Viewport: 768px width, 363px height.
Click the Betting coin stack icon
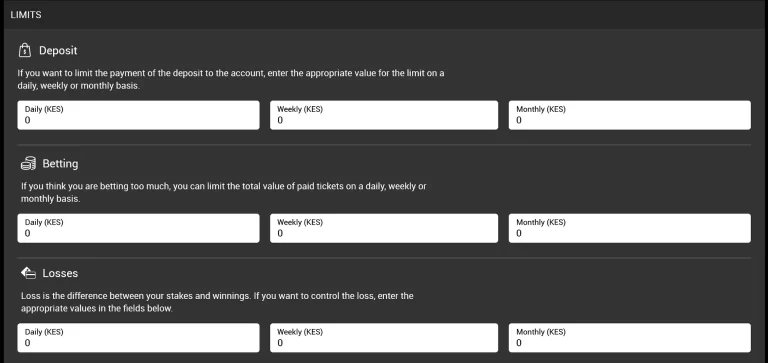pos(28,164)
